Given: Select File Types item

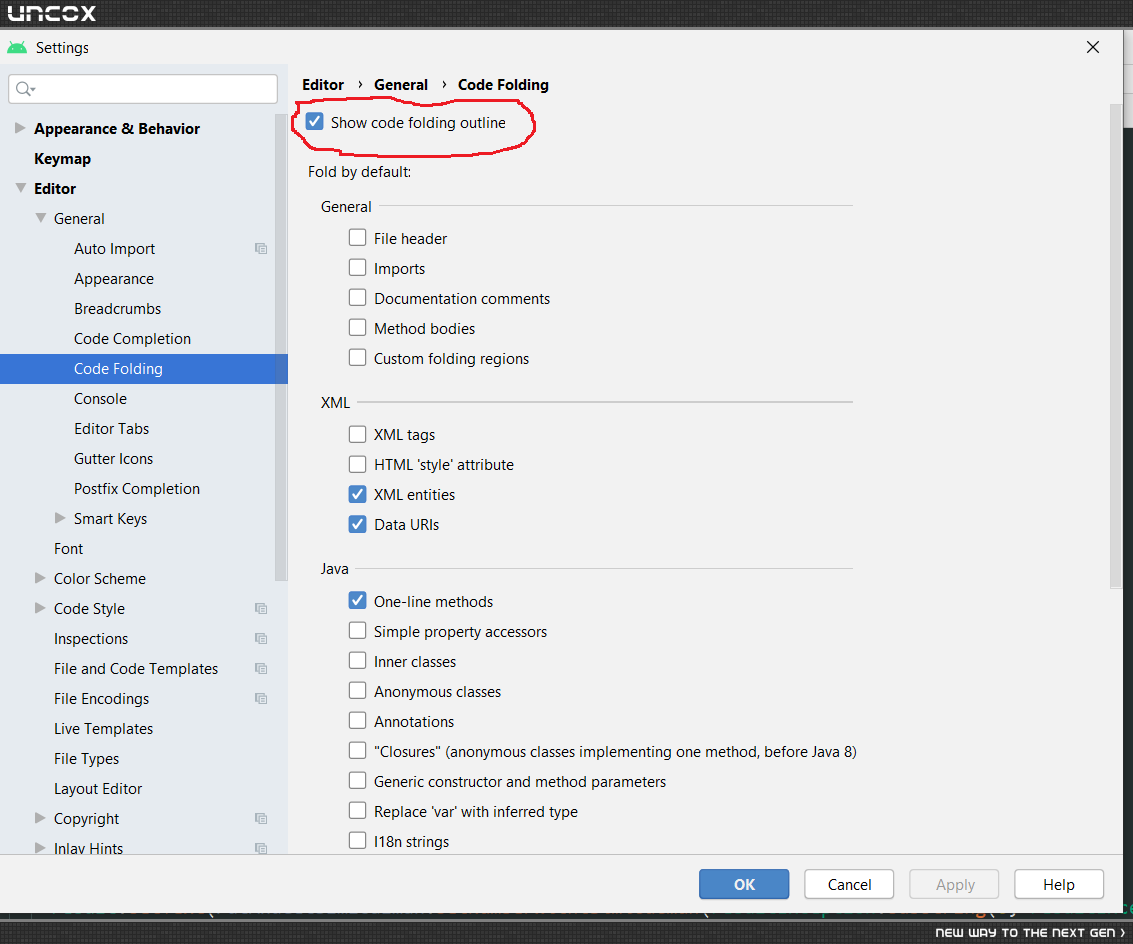Looking at the screenshot, I should click(86, 759).
